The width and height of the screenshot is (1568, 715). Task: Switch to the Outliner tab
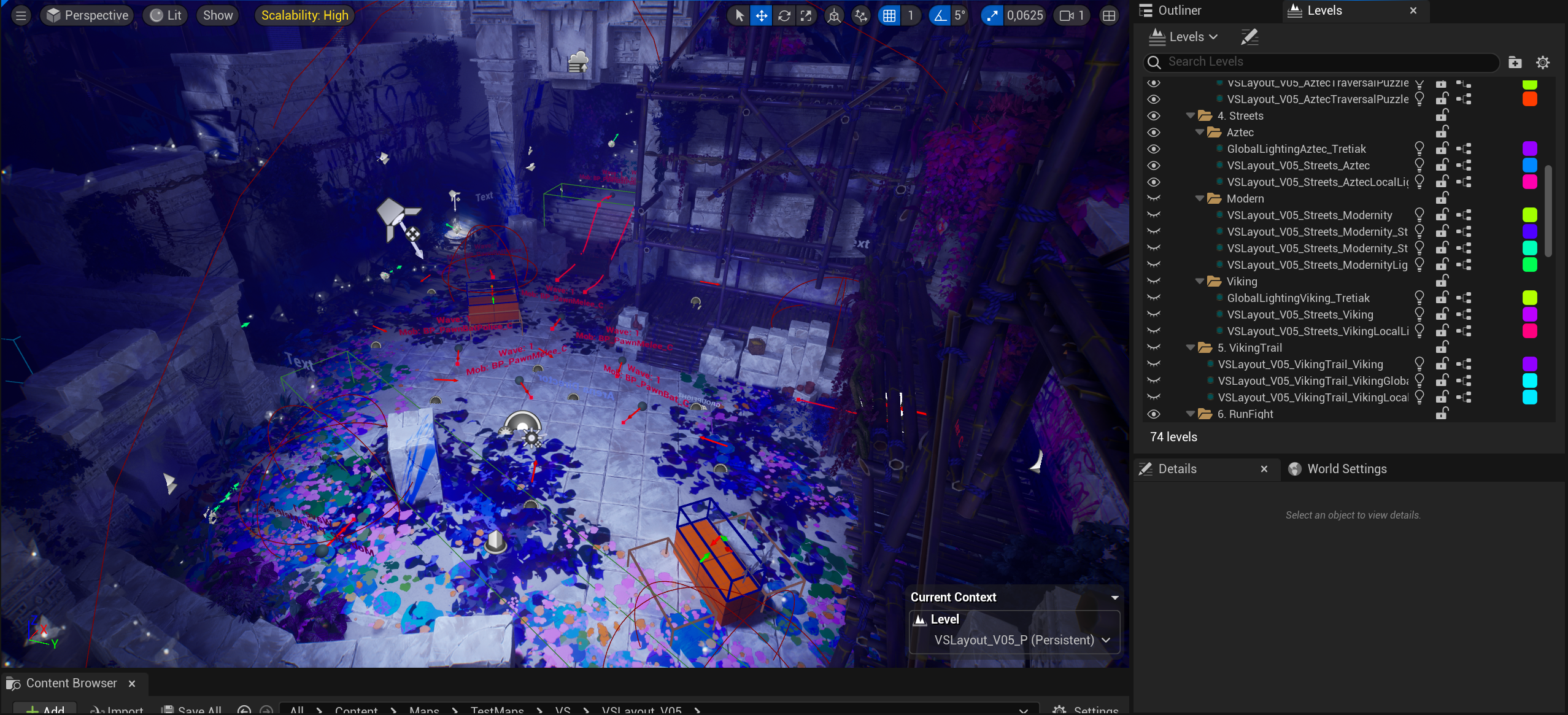[1180, 10]
